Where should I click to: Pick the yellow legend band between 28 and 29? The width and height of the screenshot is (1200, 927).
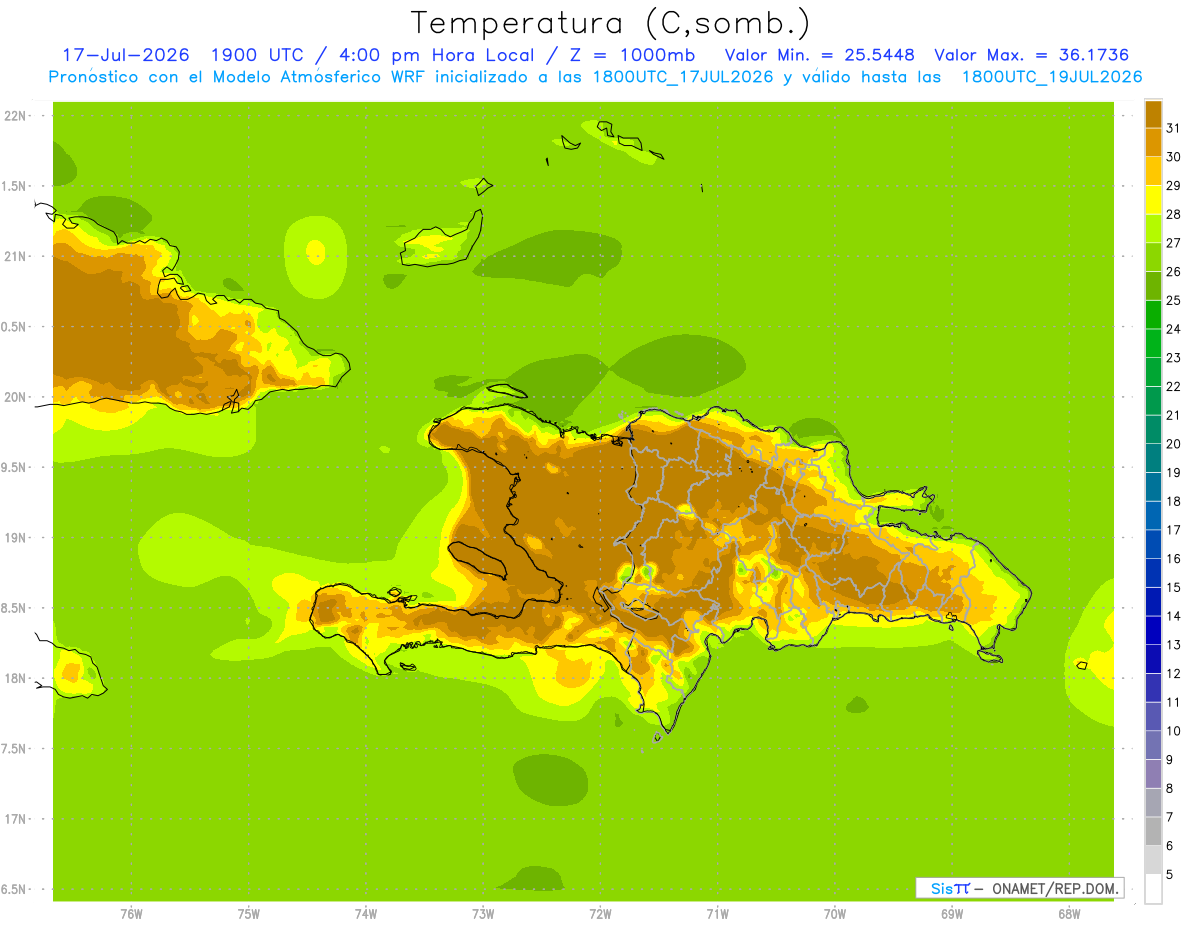[1153, 200]
